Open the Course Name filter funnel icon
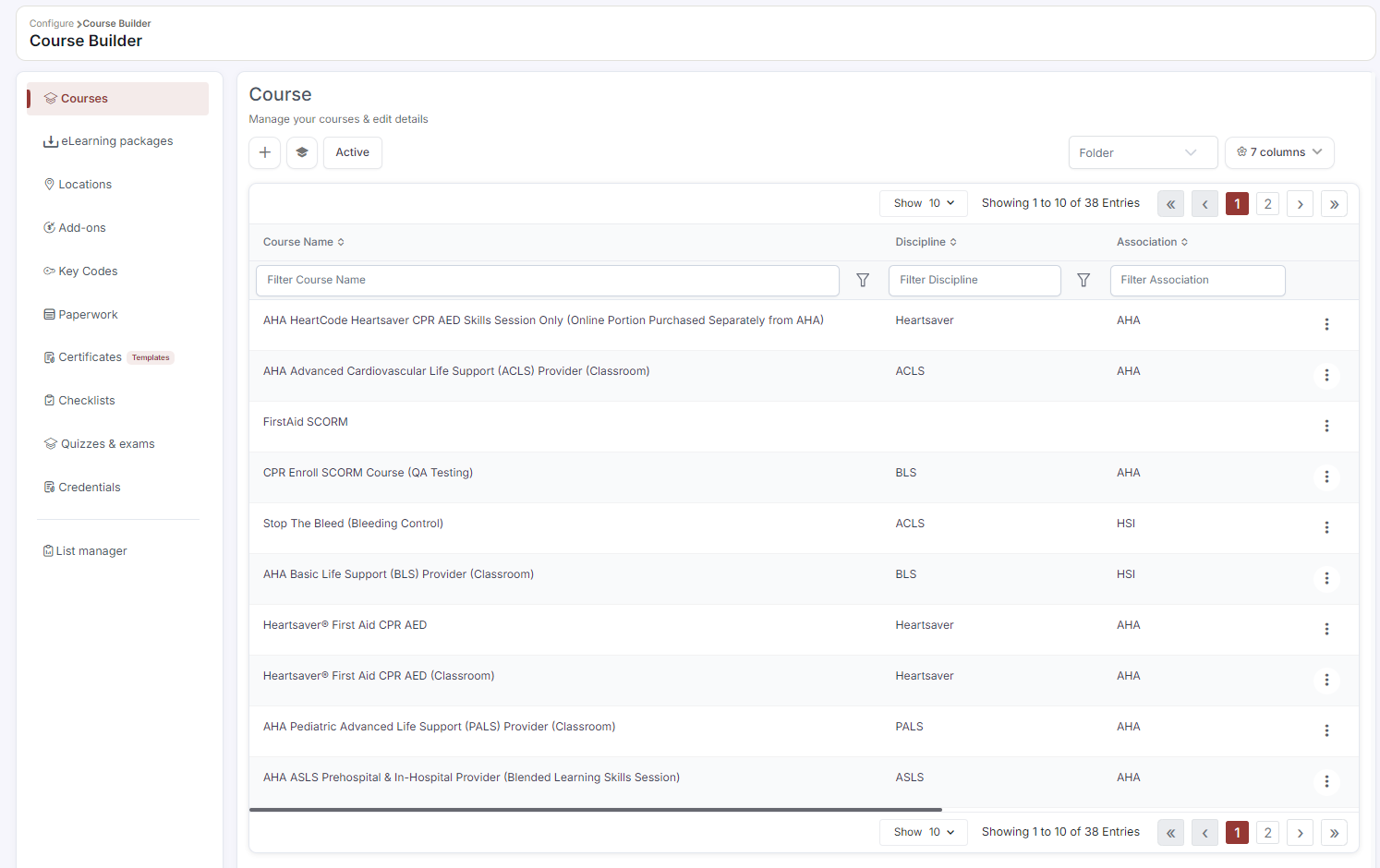Viewport: 1380px width, 868px height. [x=863, y=280]
